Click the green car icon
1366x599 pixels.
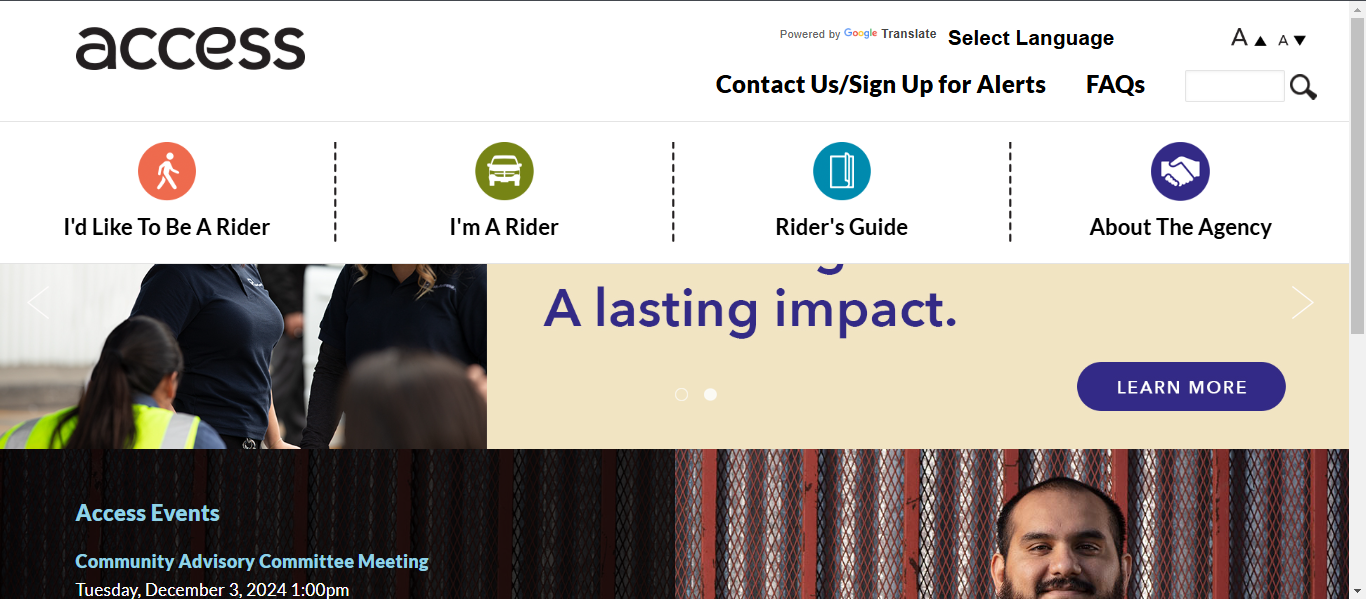(504, 171)
